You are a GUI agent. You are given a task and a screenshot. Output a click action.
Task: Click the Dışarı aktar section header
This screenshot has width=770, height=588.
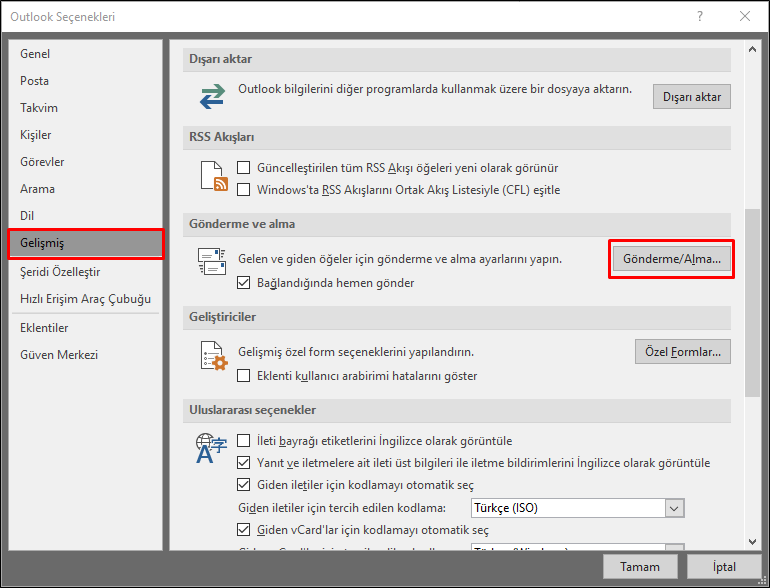(457, 59)
